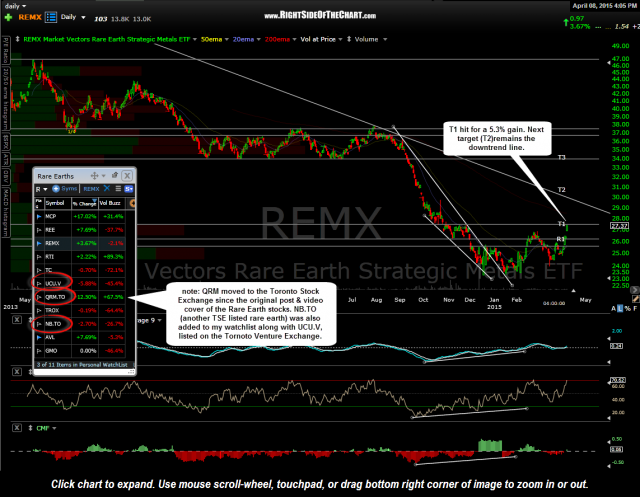Click the Volume reorder arrows icon
Screen dimensions: 640x497
(349, 39)
